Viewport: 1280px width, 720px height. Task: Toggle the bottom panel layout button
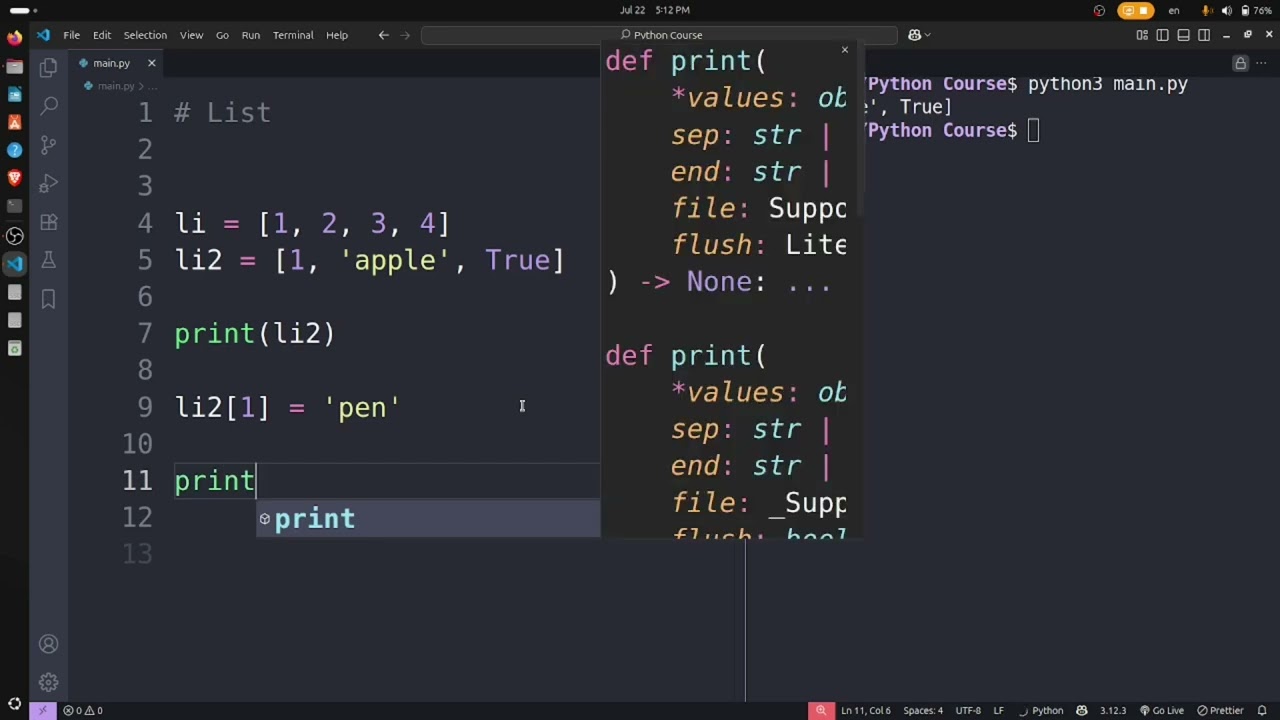point(1183,35)
